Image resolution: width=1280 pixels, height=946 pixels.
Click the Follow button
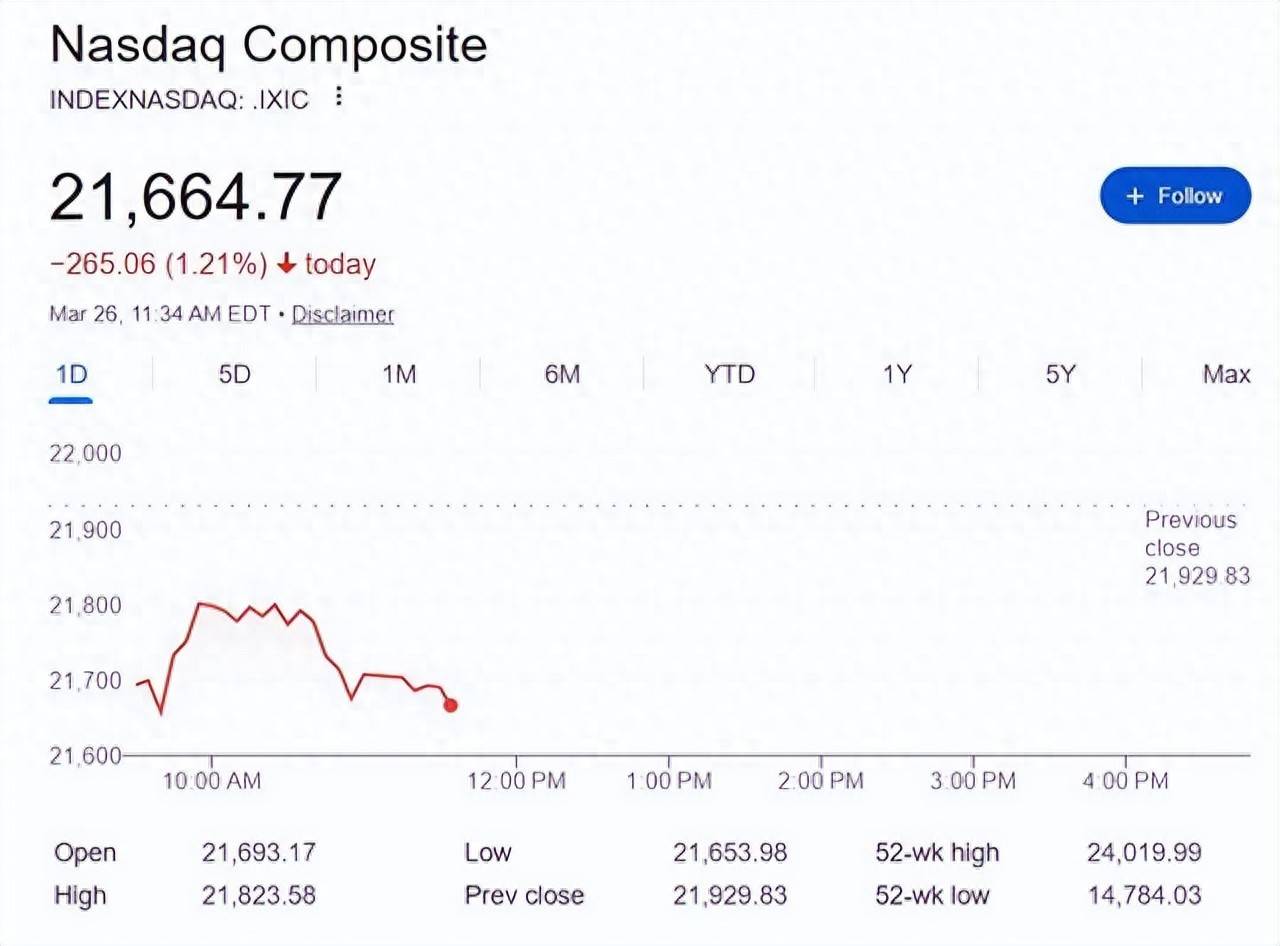[x=1175, y=196]
